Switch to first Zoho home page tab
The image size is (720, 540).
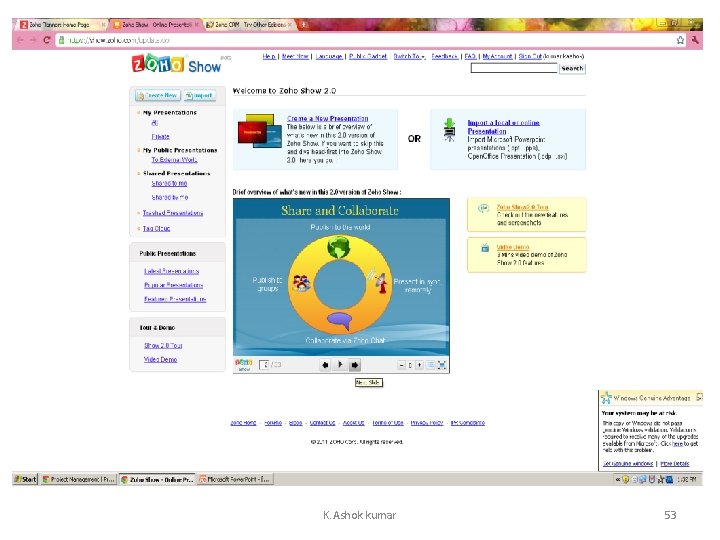pos(60,25)
